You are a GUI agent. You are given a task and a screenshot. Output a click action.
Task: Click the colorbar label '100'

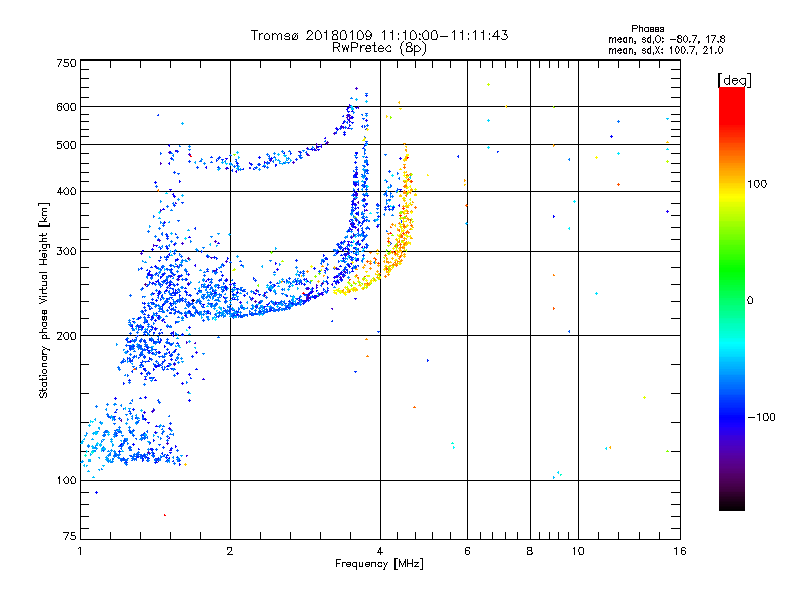click(x=757, y=184)
